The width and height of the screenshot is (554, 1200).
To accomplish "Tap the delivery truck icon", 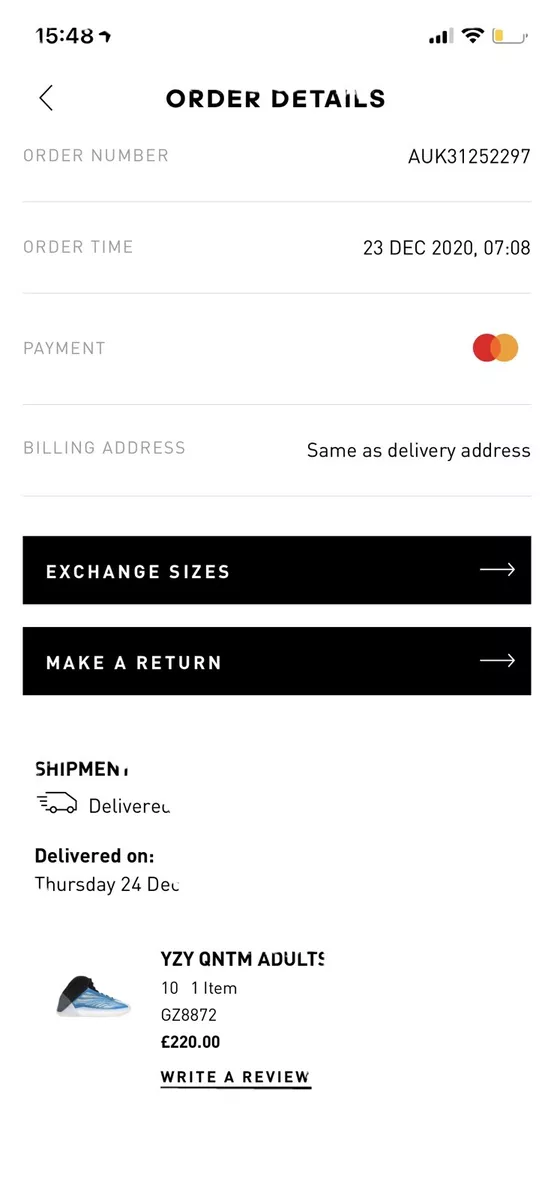I will click(56, 802).
